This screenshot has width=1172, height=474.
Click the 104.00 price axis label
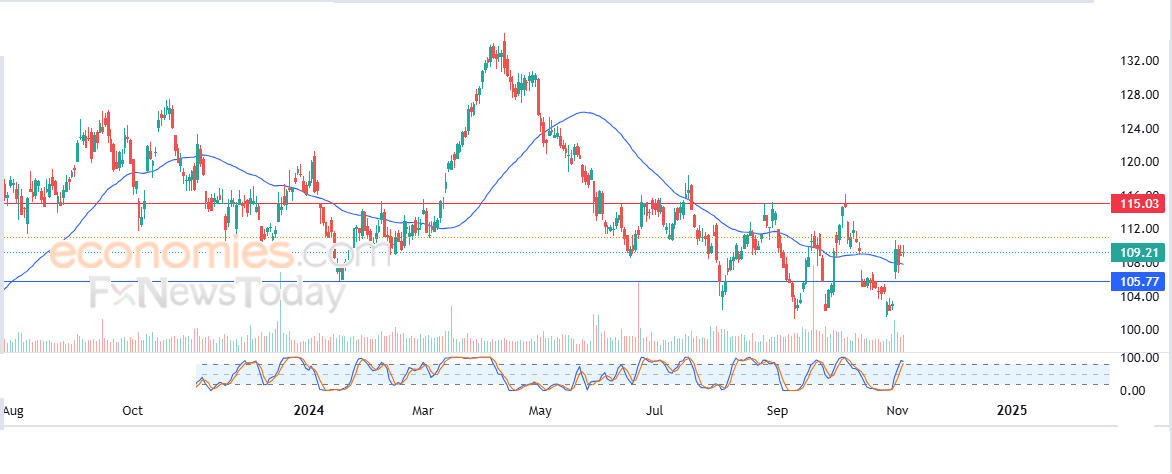pyautogui.click(x=1139, y=297)
